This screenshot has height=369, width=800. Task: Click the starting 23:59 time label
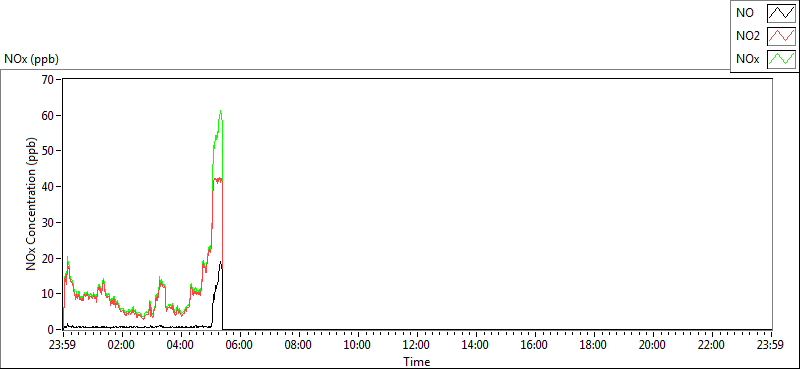[x=62, y=344]
